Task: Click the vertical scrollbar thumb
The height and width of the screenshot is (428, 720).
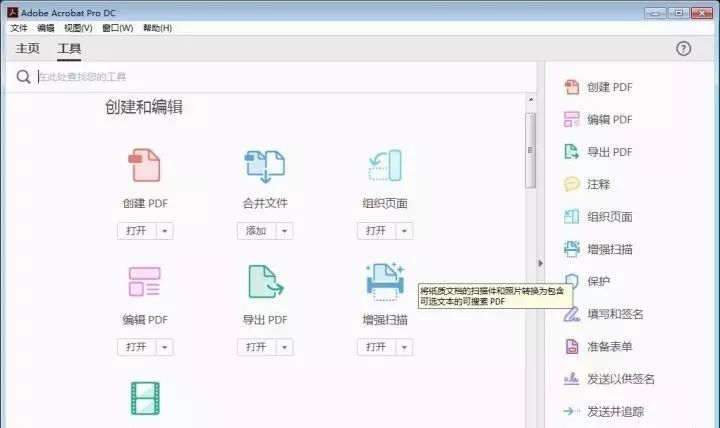Action: coord(530,150)
